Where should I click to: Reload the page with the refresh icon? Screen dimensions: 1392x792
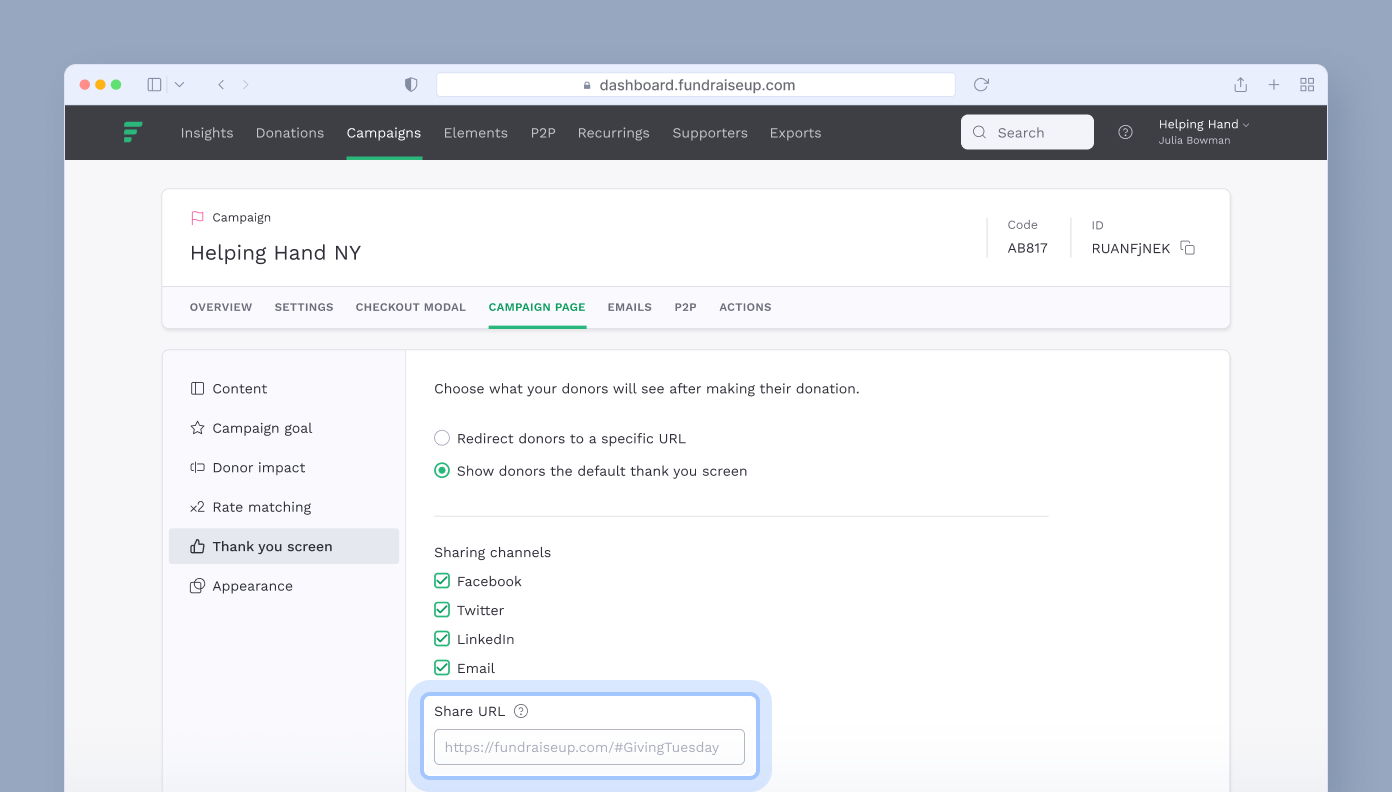[981, 85]
